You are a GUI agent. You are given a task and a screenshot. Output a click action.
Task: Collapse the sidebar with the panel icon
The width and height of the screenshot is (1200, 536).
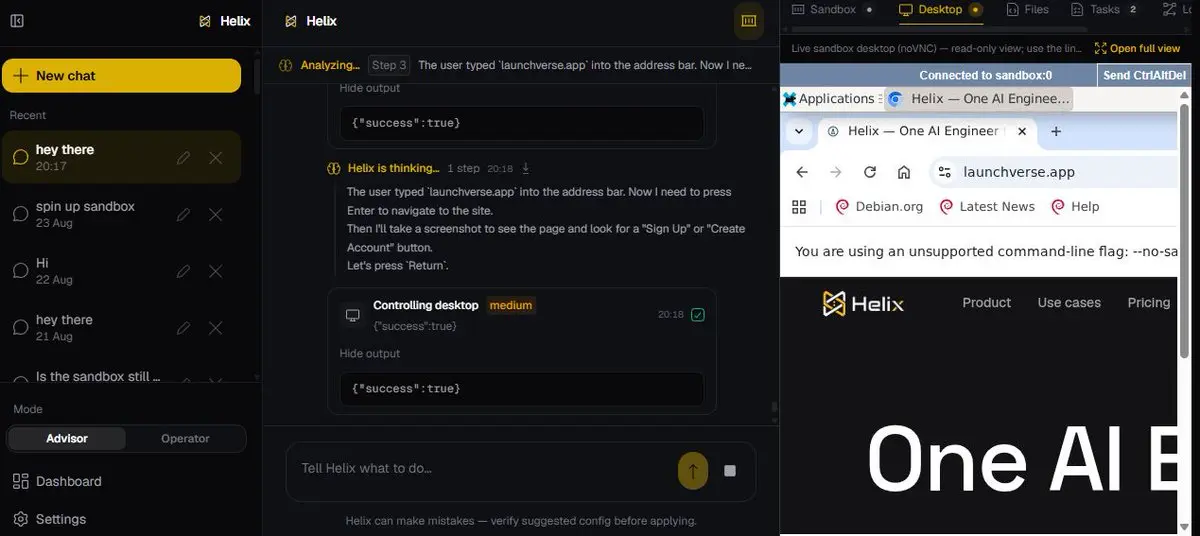tap(17, 21)
